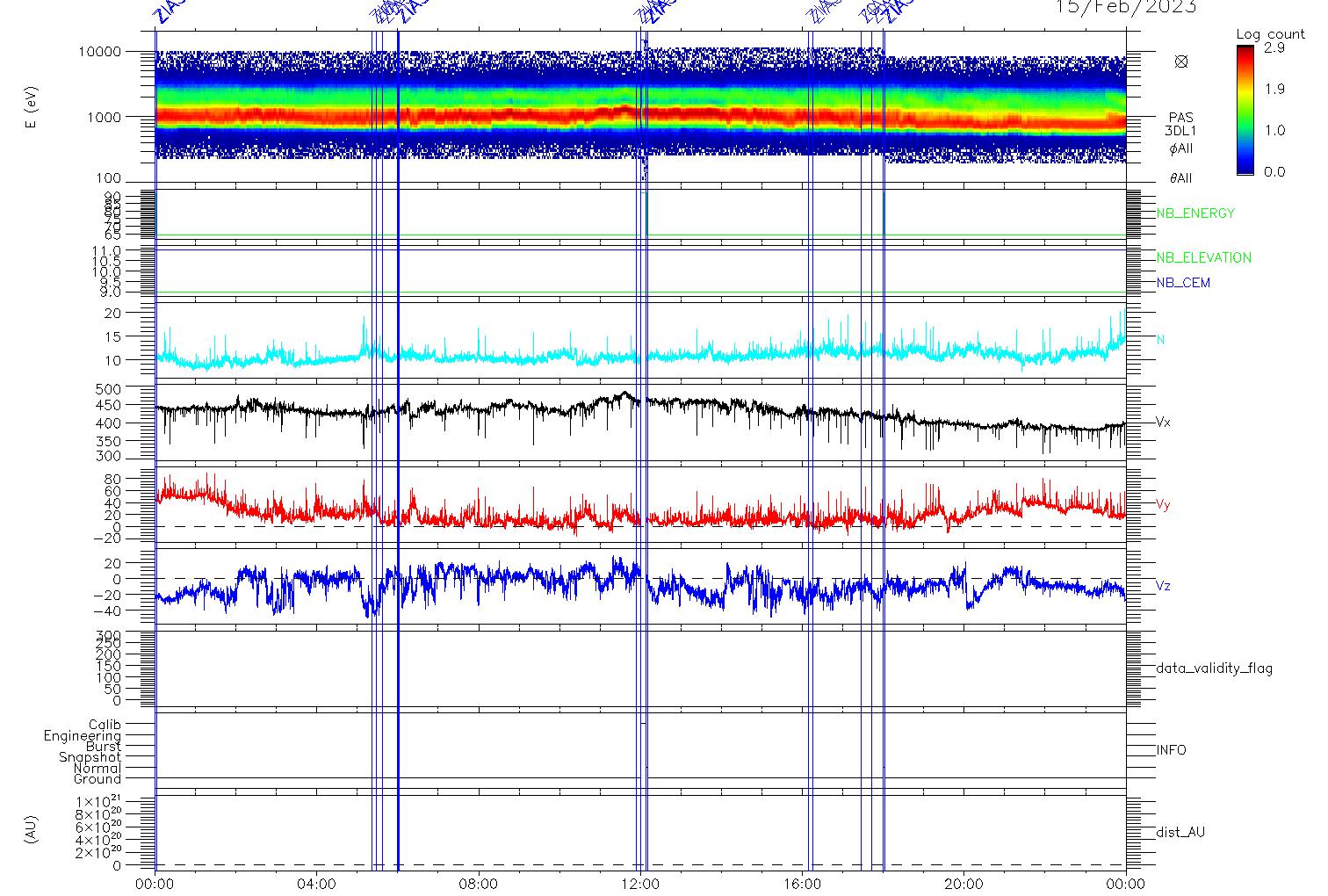Image resolution: width=1328 pixels, height=896 pixels.
Task: Click the Normal mode label
Action: [x=97, y=769]
